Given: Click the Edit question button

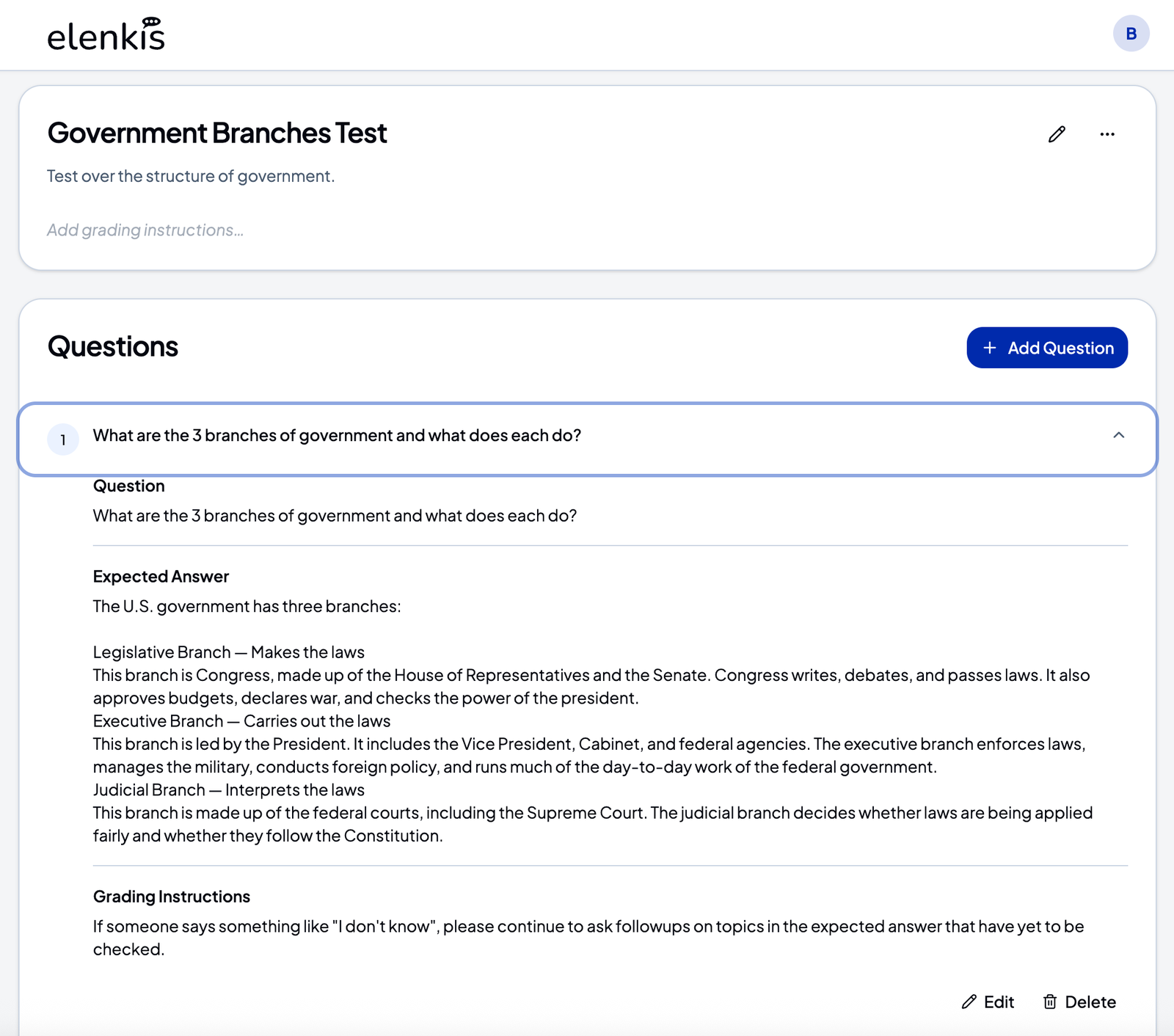Looking at the screenshot, I should pos(988,1002).
